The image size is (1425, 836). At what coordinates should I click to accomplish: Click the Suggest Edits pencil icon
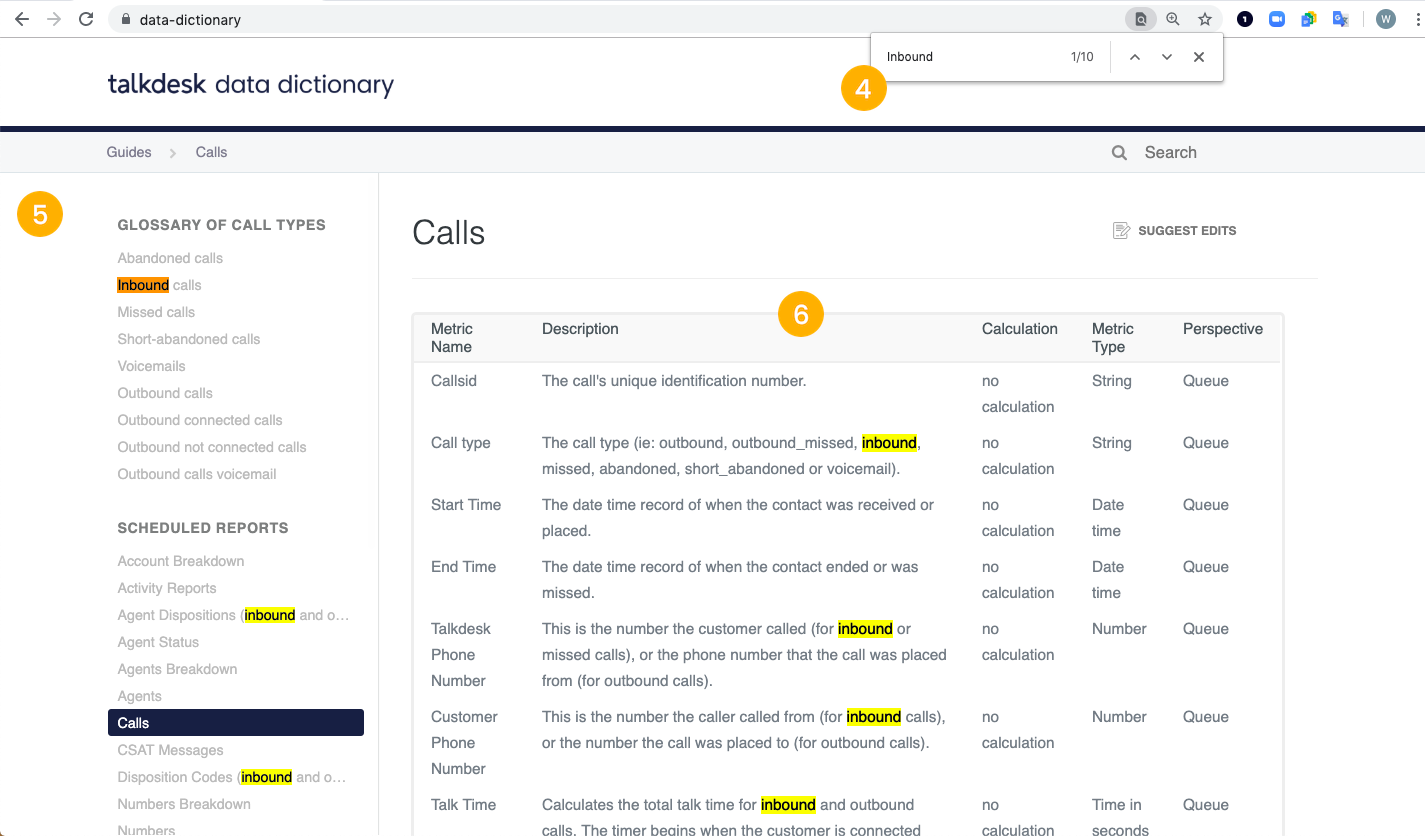tap(1121, 229)
